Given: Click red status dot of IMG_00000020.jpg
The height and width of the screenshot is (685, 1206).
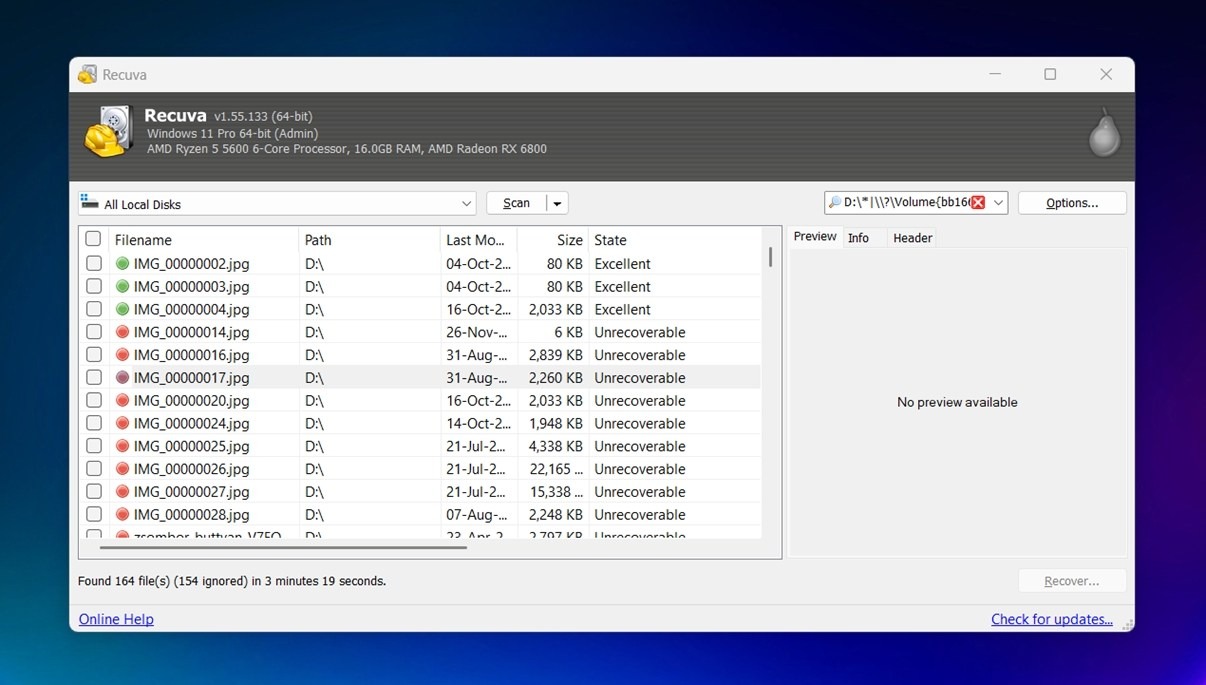Looking at the screenshot, I should (122, 401).
